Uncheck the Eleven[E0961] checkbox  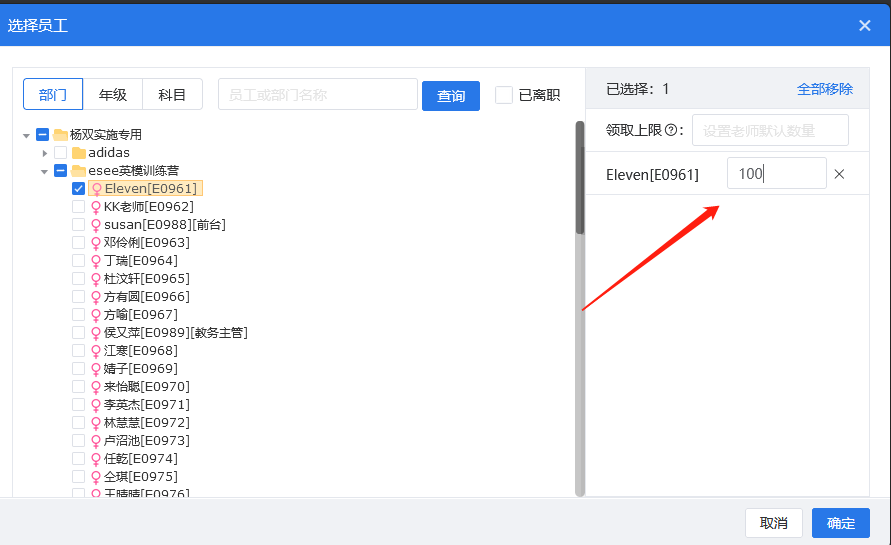click(78, 189)
